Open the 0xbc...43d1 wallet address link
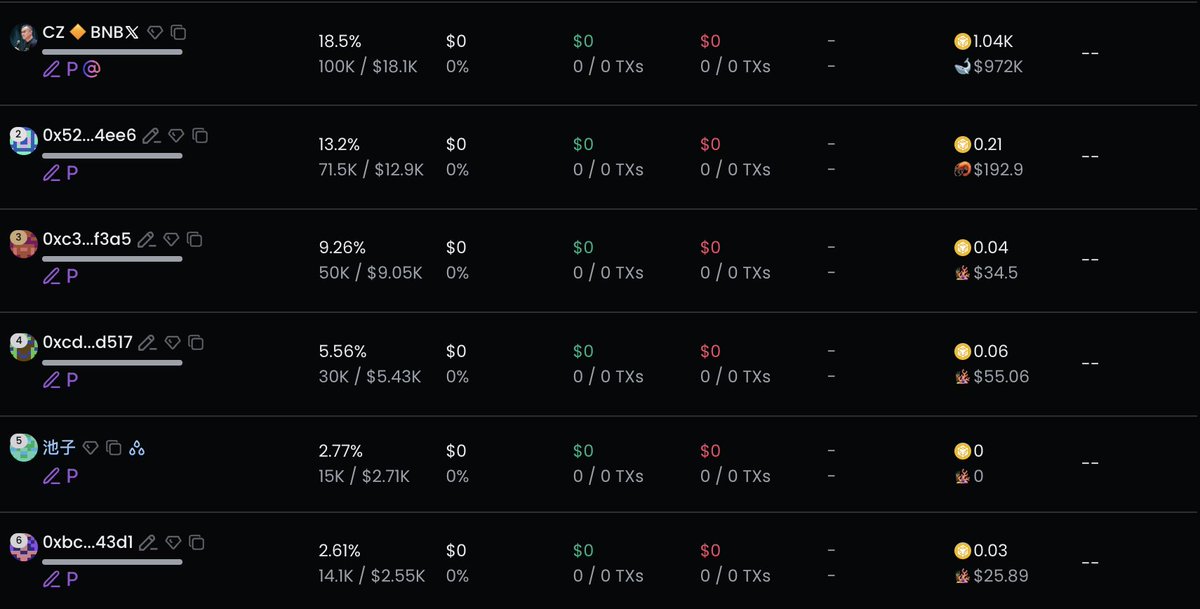 88,543
